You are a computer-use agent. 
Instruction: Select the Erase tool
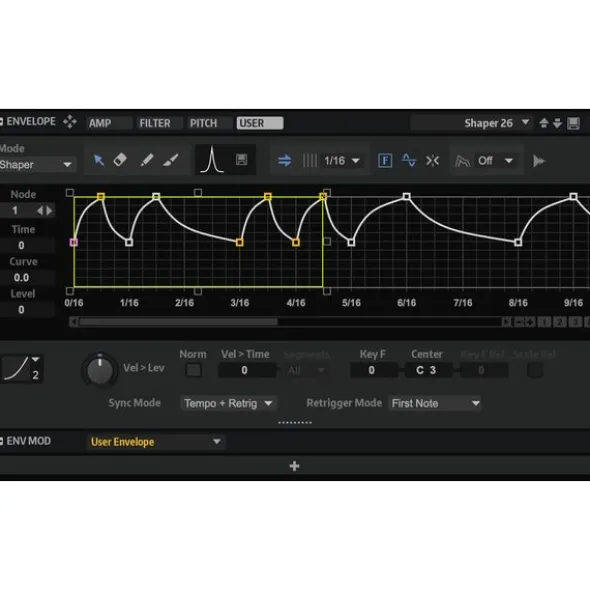coord(120,160)
